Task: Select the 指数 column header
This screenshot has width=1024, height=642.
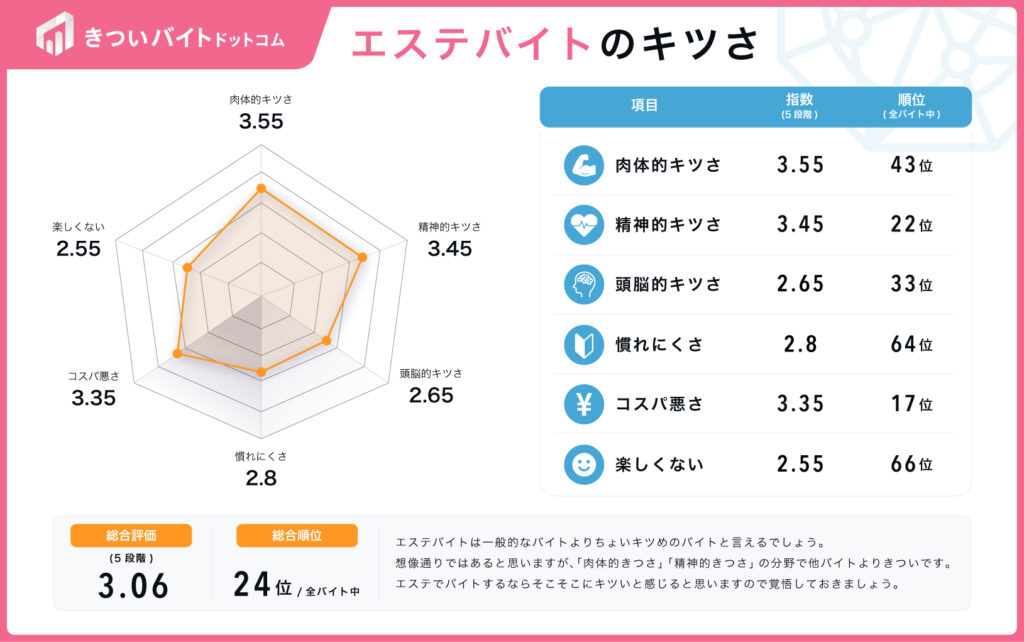Action: point(799,106)
